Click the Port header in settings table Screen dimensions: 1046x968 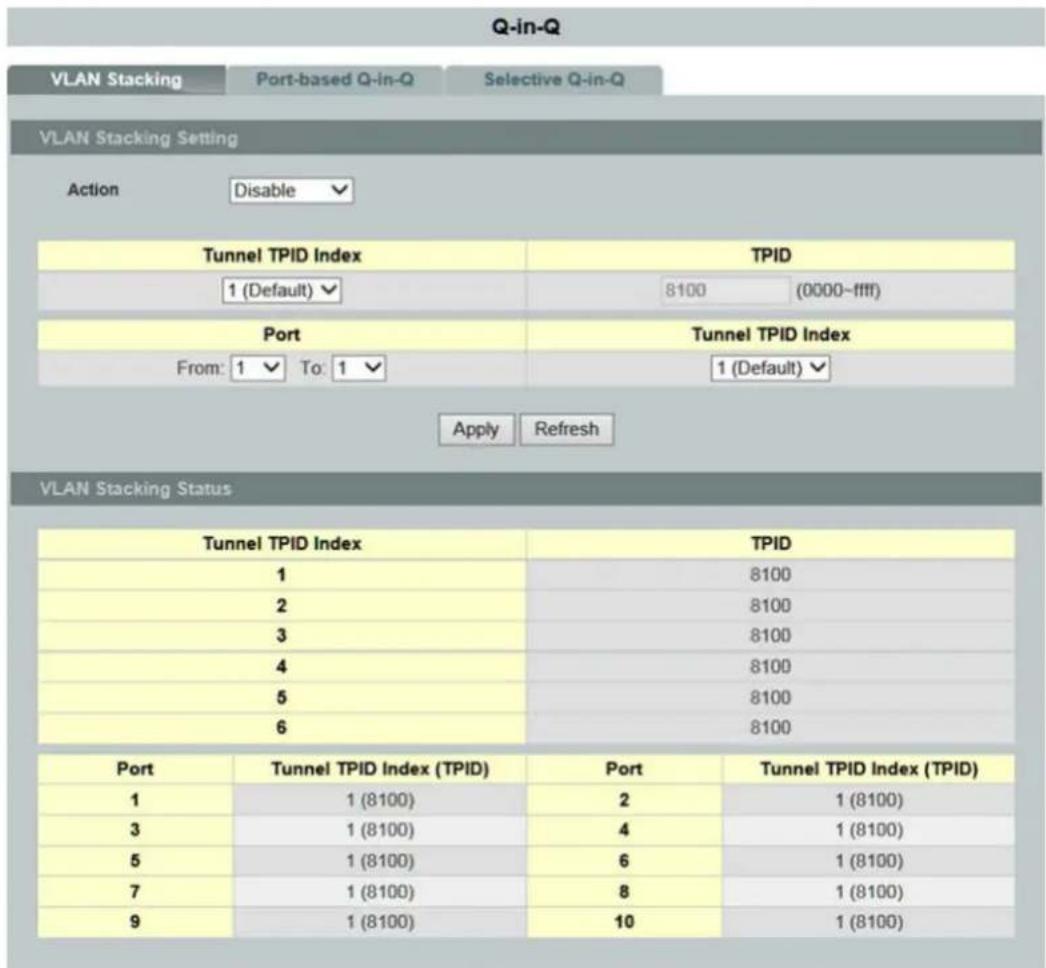pos(282,334)
